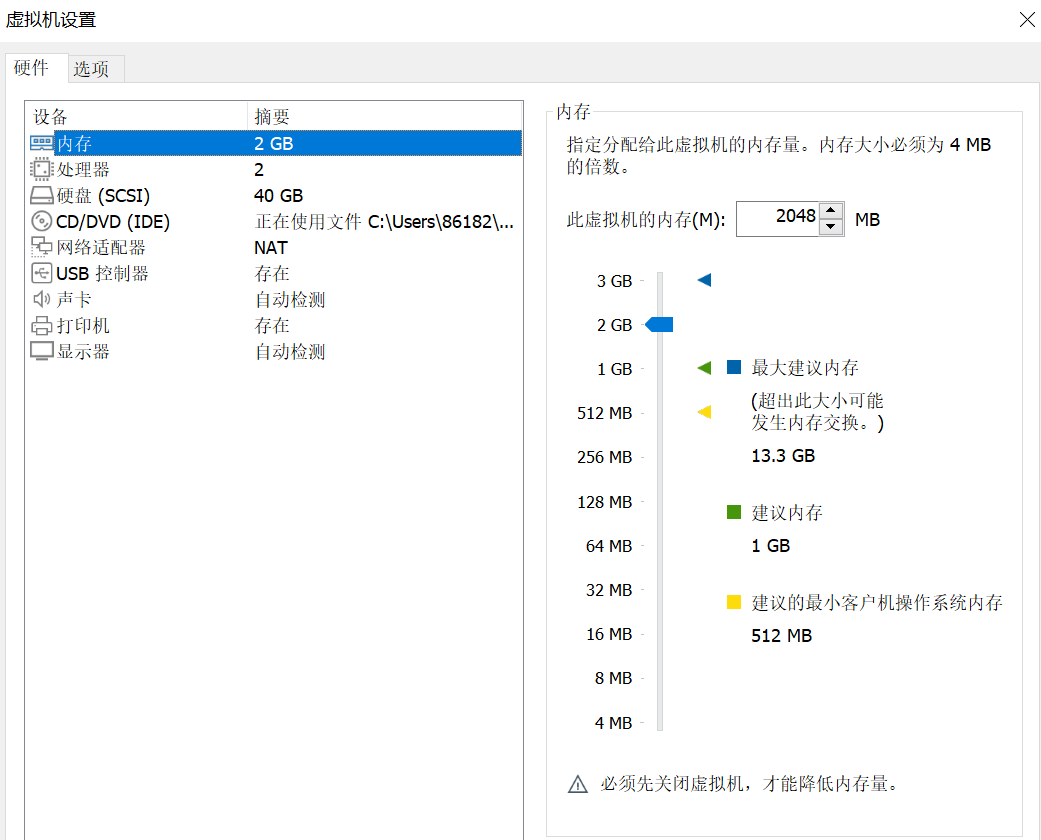Click the CD/DVD (IDE) disc icon
Screen dimensions: 1041x840
(x=42, y=222)
